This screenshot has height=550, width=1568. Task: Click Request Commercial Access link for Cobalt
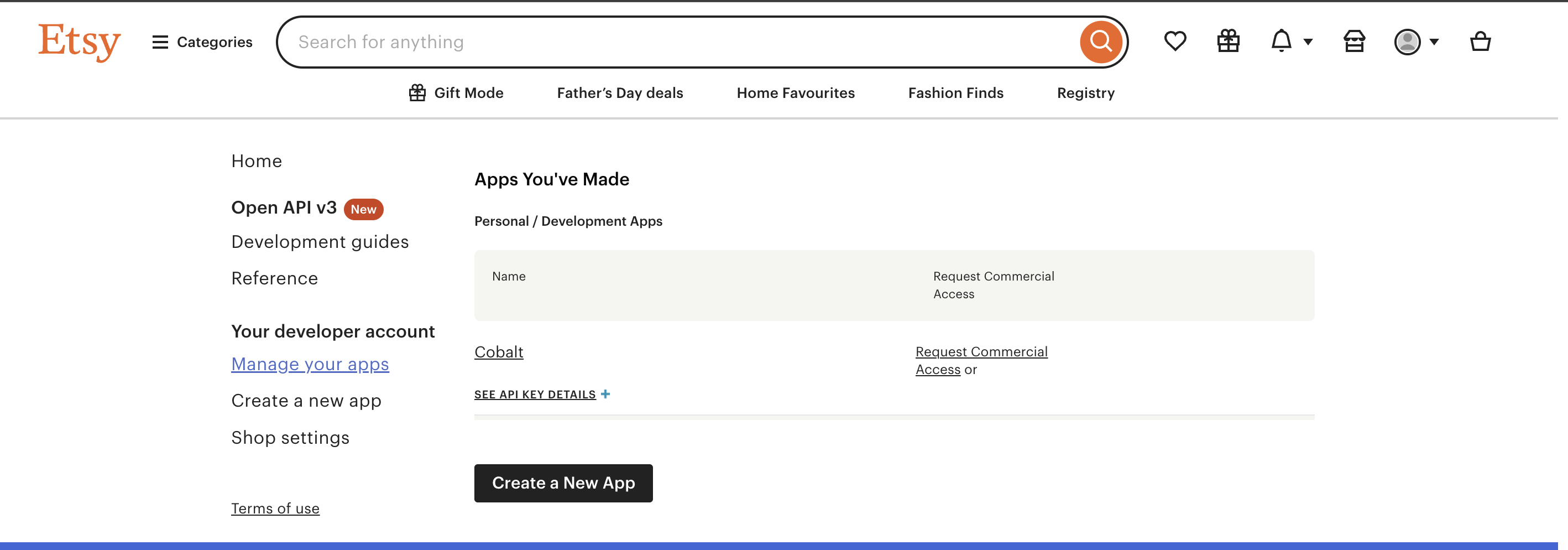981,361
